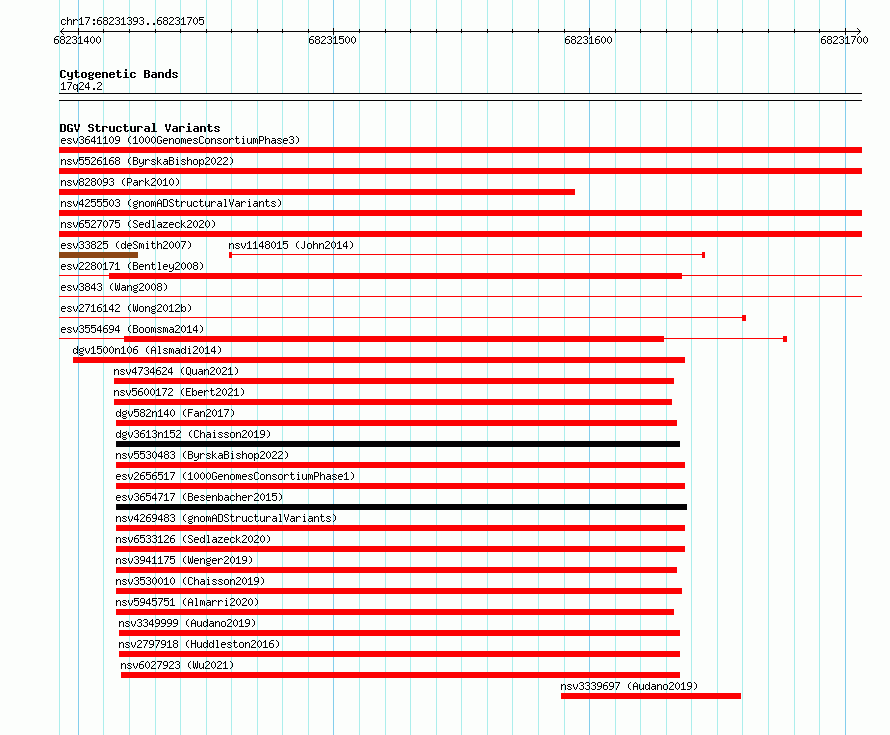The width and height of the screenshot is (890, 735).
Task: Click the nsv3349999 (Audano2019) label
Action: 187,623
